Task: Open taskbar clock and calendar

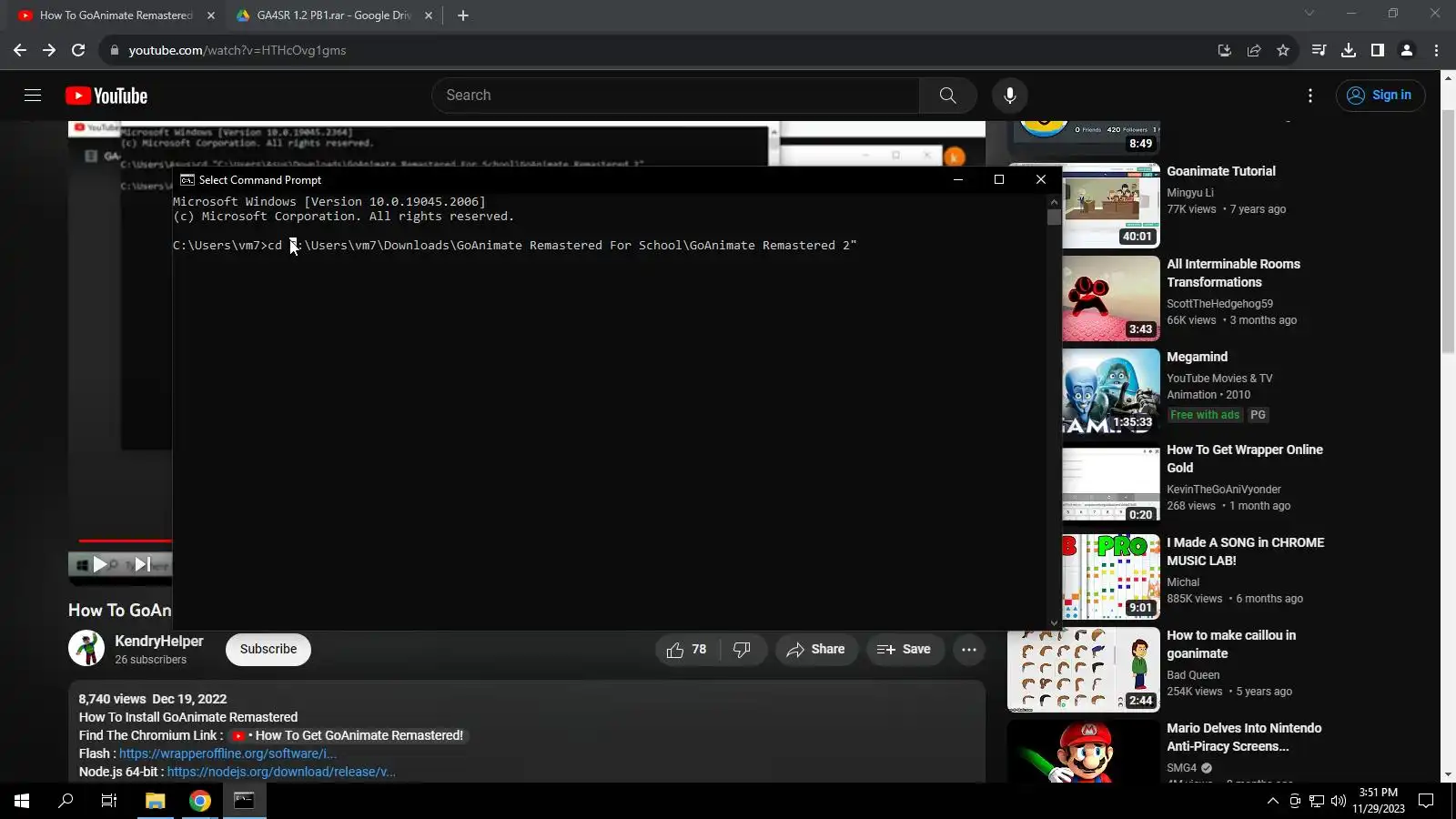Action: tap(1378, 801)
